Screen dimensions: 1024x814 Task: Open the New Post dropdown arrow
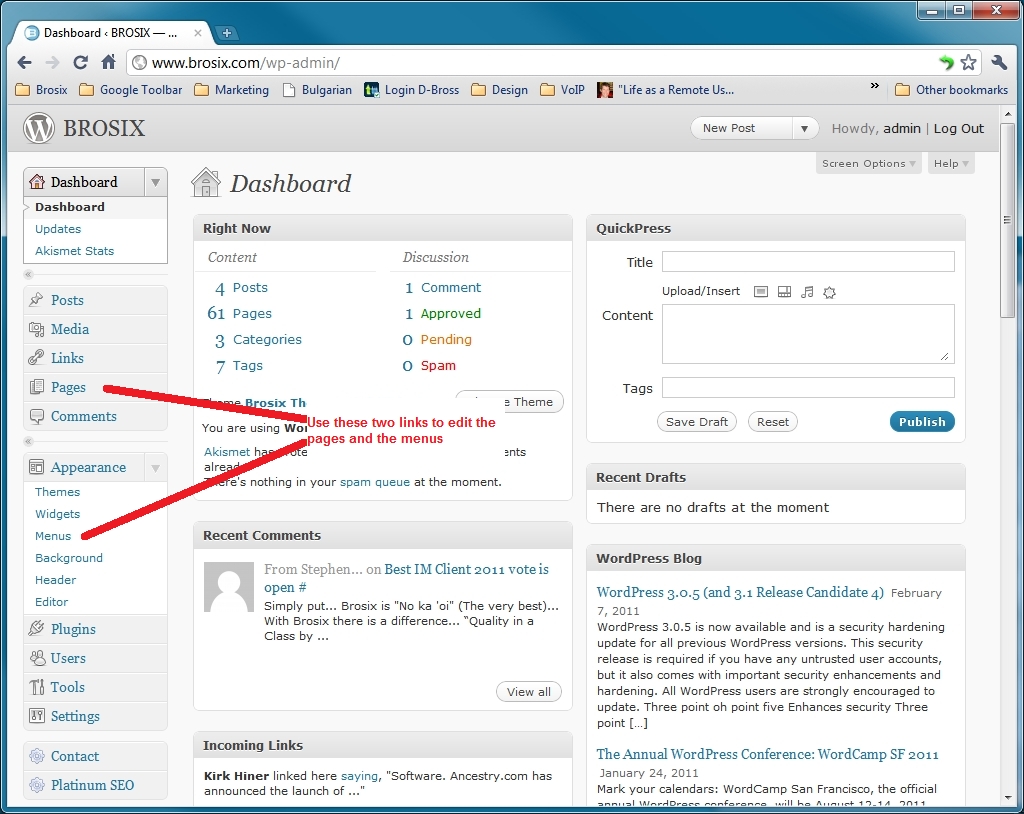pos(805,129)
